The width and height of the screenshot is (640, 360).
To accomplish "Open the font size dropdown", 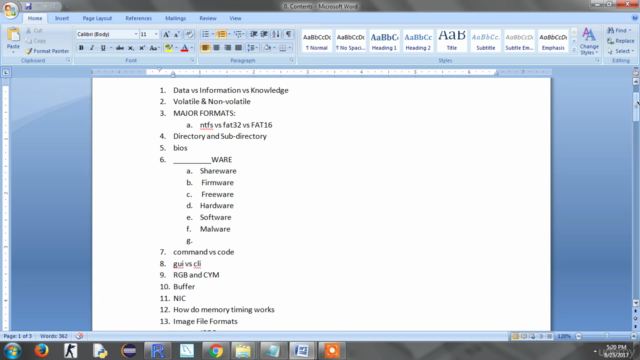I will (x=156, y=34).
